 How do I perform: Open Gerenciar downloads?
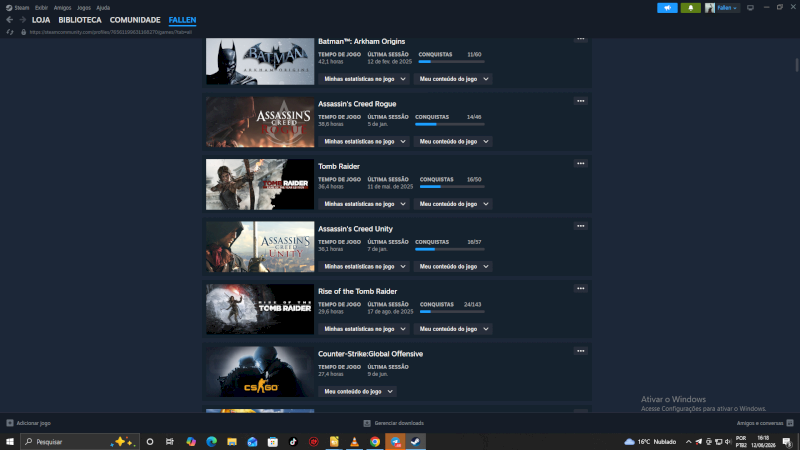[x=393, y=423]
